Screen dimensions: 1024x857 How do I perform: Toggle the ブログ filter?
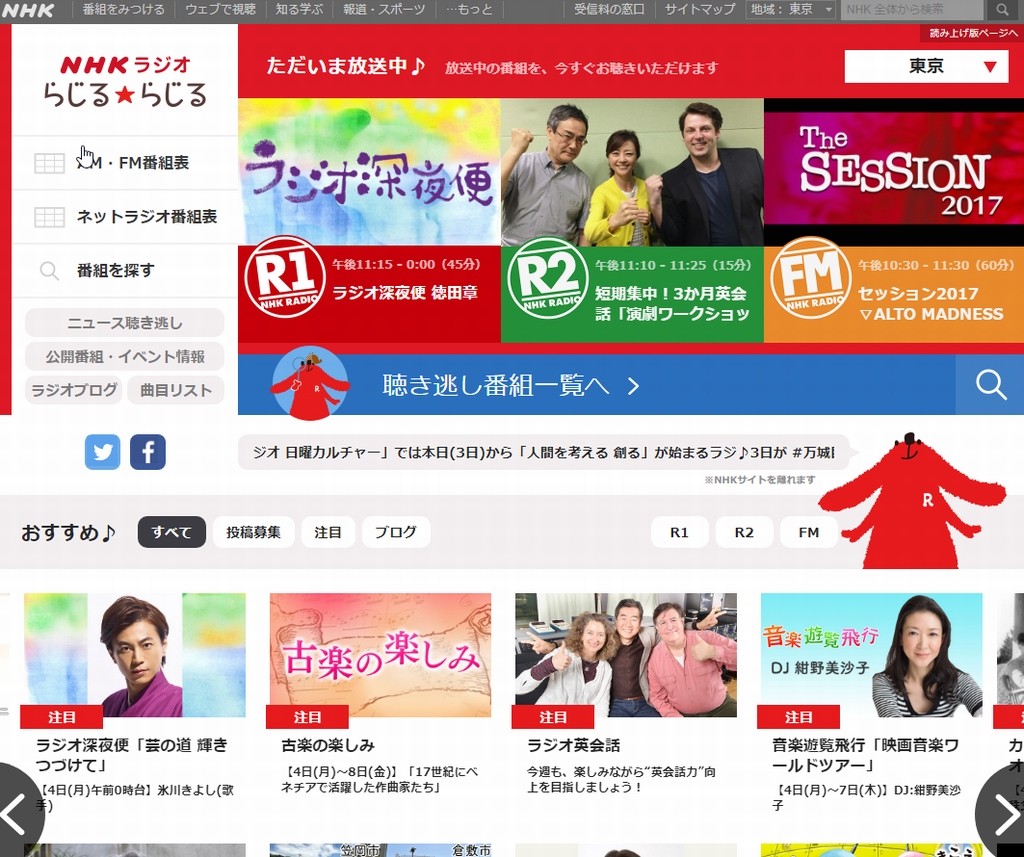tap(396, 532)
